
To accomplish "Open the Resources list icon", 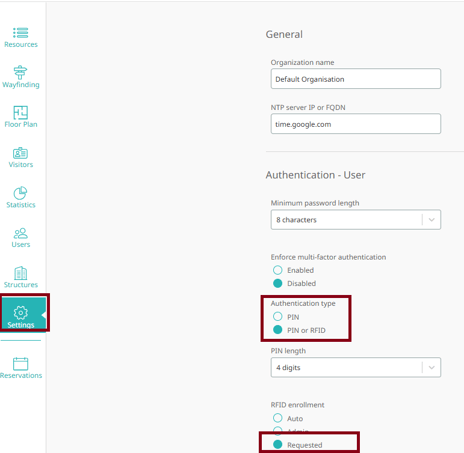I will click(21, 33).
